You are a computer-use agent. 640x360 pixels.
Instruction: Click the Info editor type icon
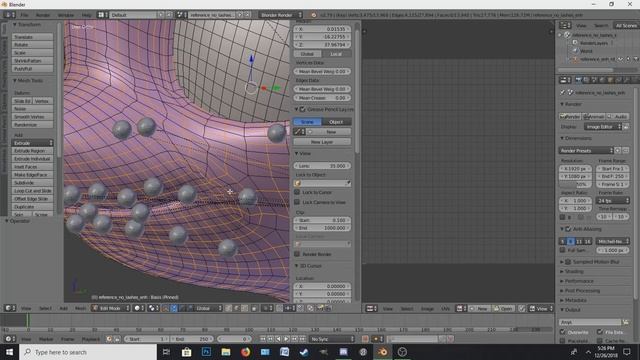[9, 15]
